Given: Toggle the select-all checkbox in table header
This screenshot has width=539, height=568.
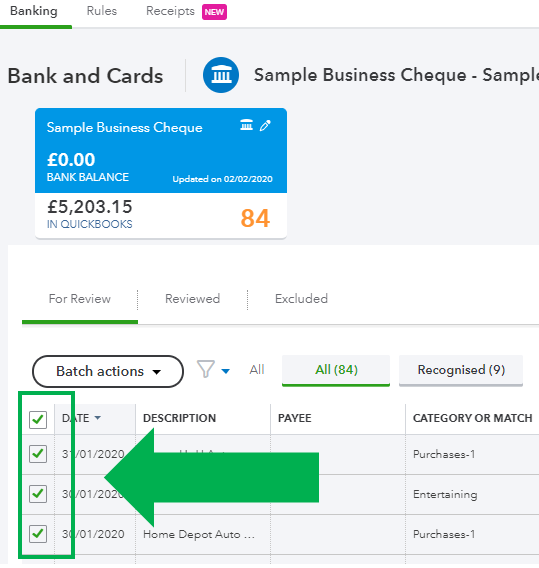Looking at the screenshot, I should 38,419.
